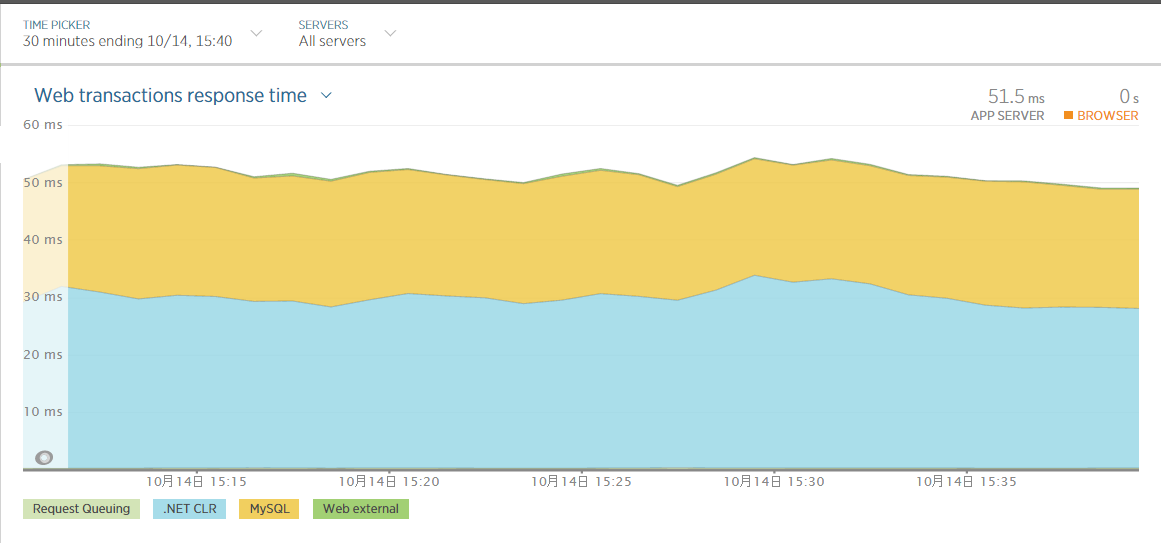The height and width of the screenshot is (543, 1161).
Task: Click the BROWSER label
Action: pos(1108,116)
